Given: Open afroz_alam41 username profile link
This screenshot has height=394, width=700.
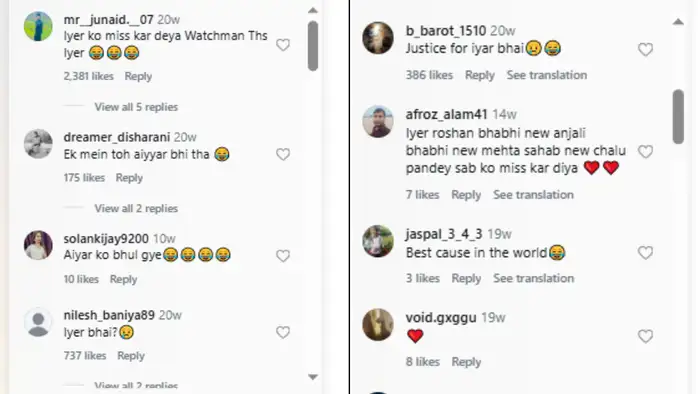Looking at the screenshot, I should [446, 115].
